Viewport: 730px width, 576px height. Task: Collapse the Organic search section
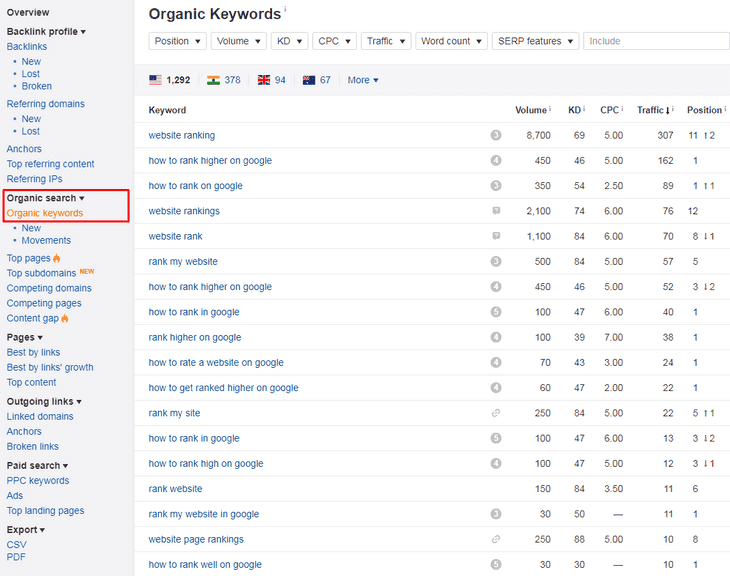[x=45, y=198]
